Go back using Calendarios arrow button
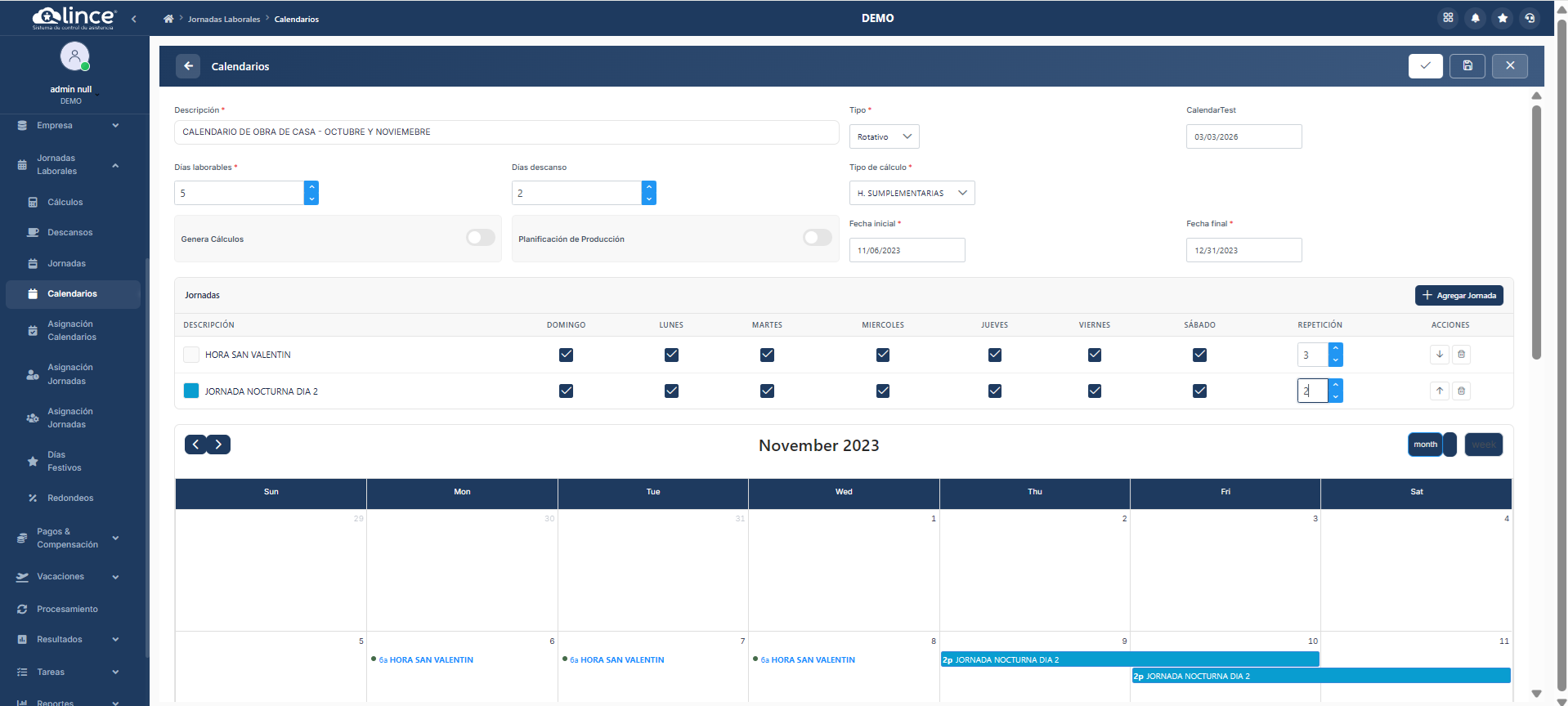The width and height of the screenshot is (1568, 706). (x=188, y=66)
